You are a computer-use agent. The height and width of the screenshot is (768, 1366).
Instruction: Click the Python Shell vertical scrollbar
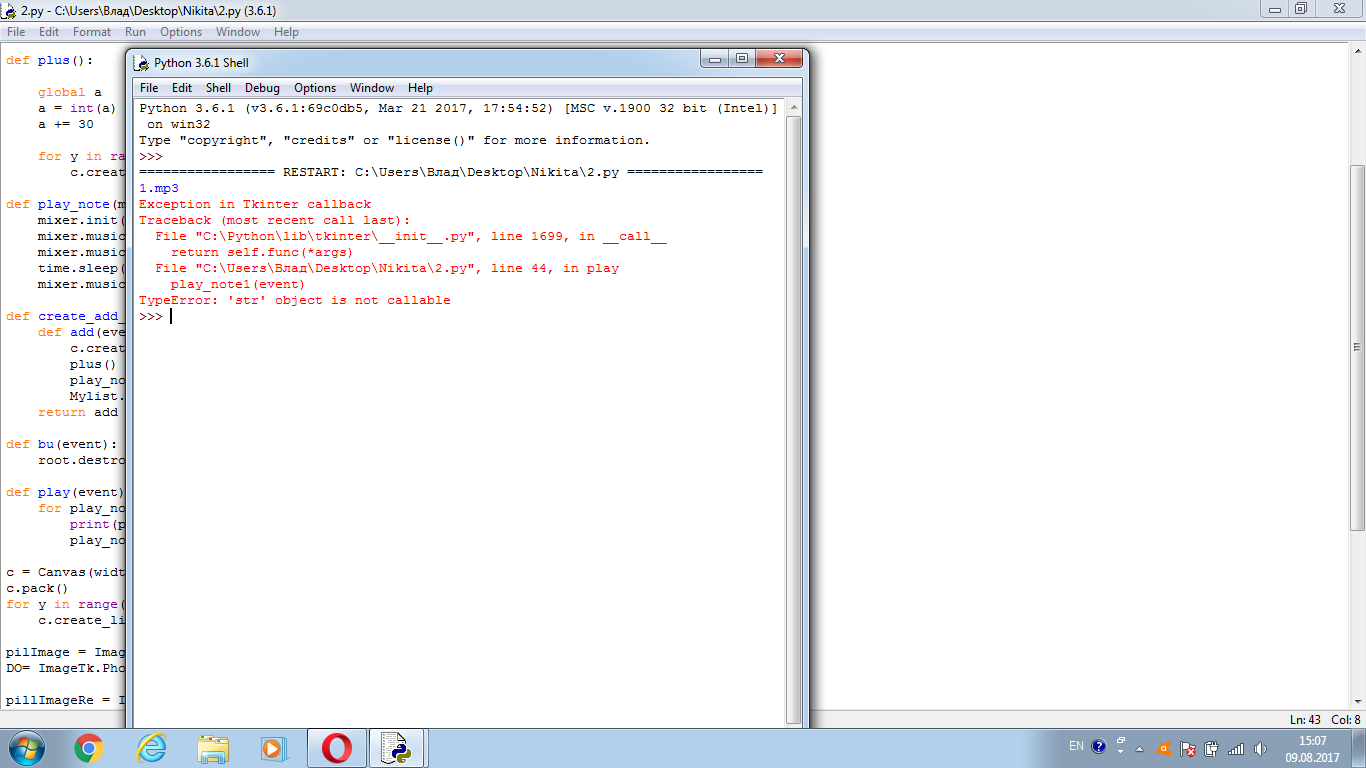794,400
